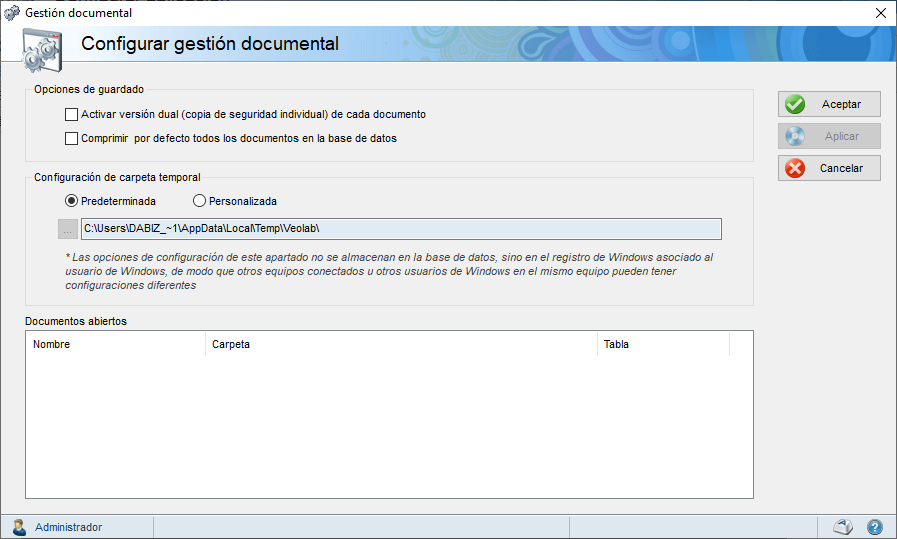
Task: Click the Aceptar button
Action: point(829,104)
